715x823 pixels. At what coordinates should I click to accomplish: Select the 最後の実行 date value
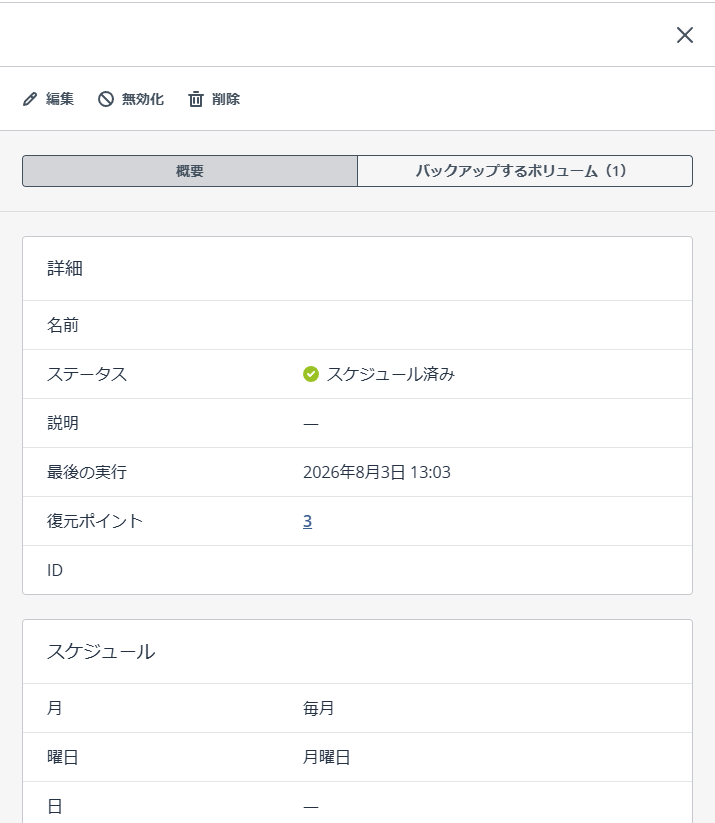[377, 472]
